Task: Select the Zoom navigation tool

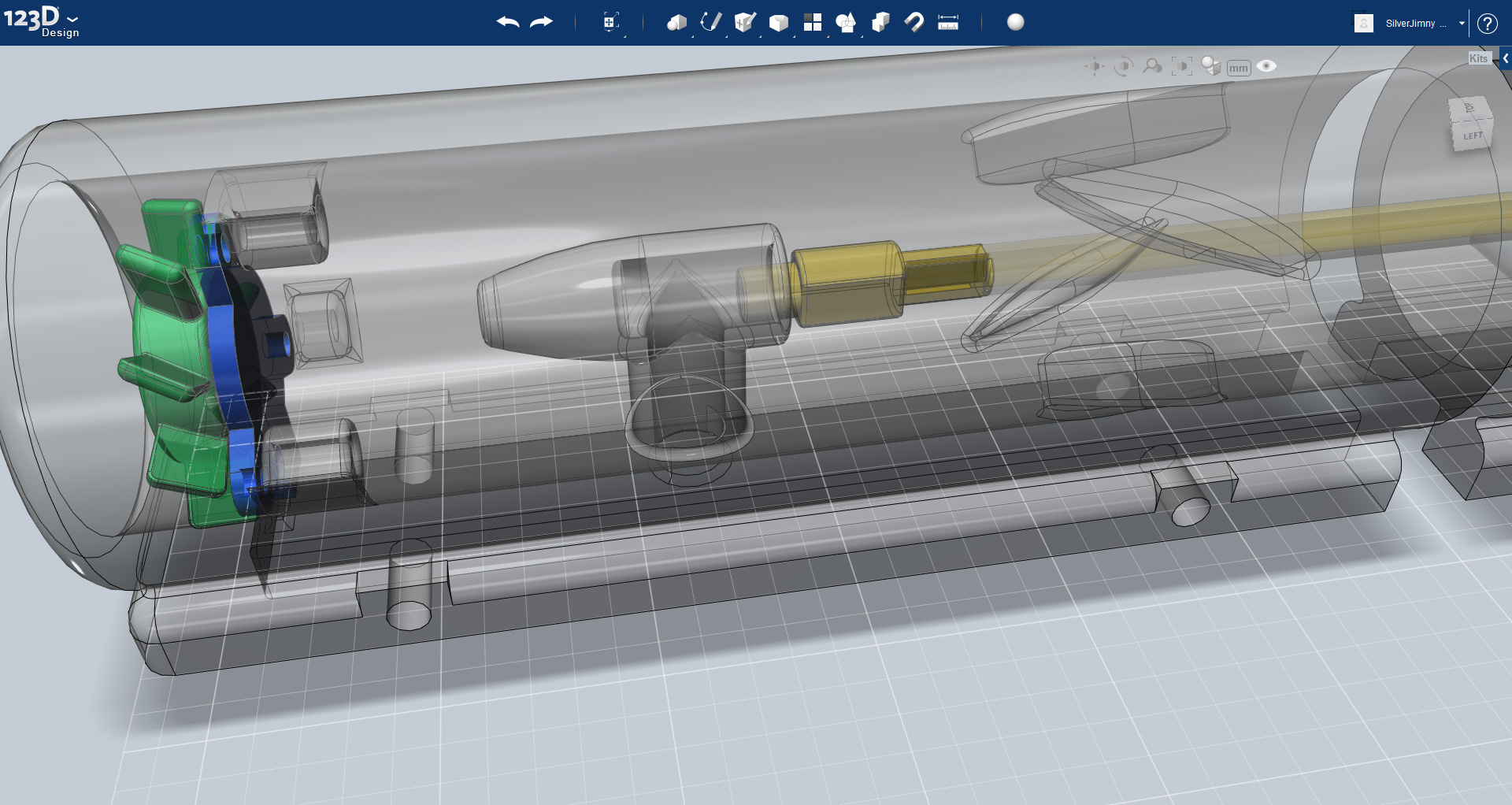Action: 1152,66
